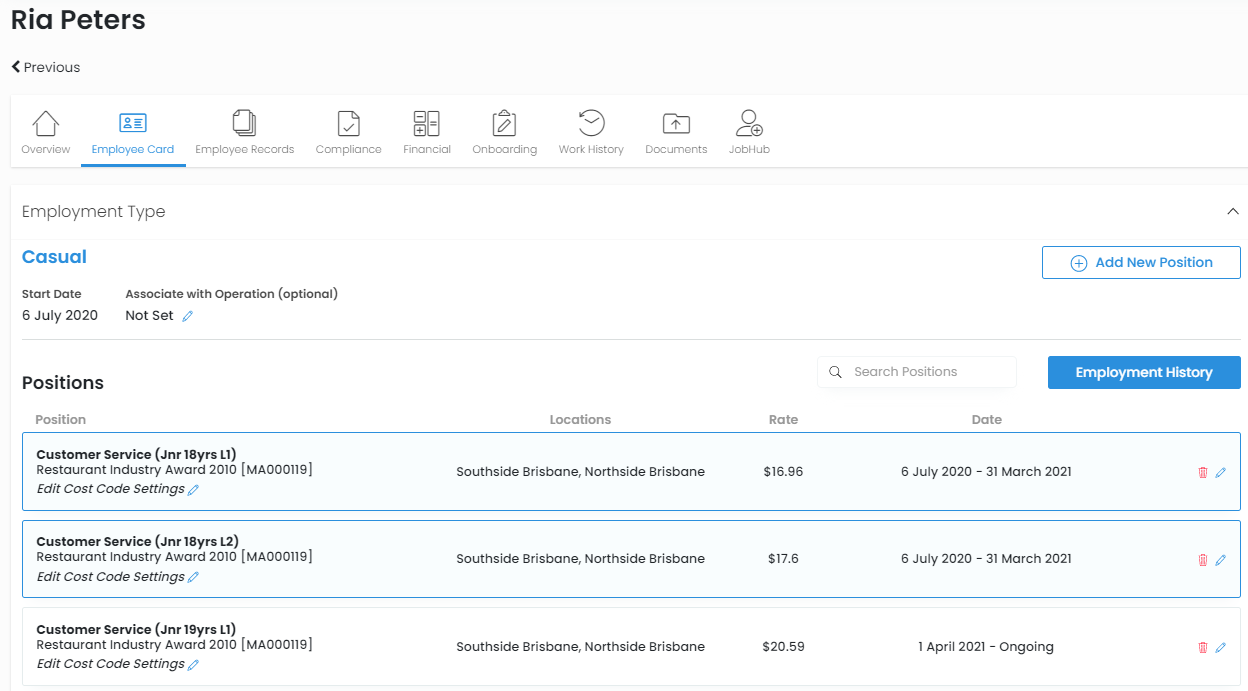Image resolution: width=1248 pixels, height=691 pixels.
Task: Select the Employee Card tab
Action: point(133,132)
